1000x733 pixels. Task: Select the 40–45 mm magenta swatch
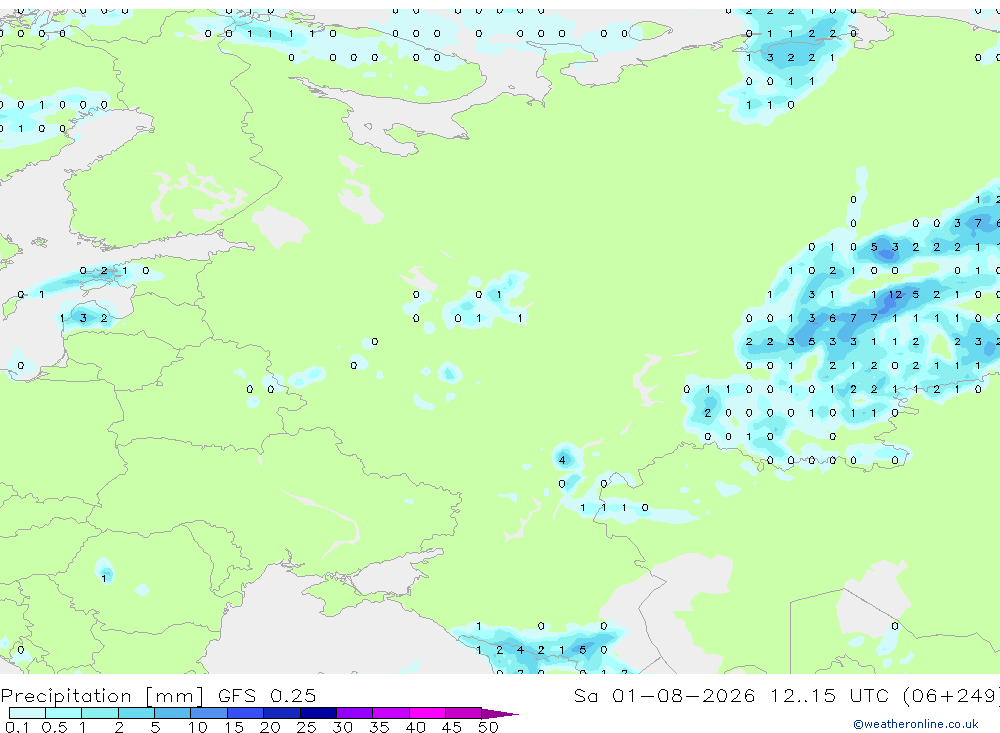click(x=427, y=713)
